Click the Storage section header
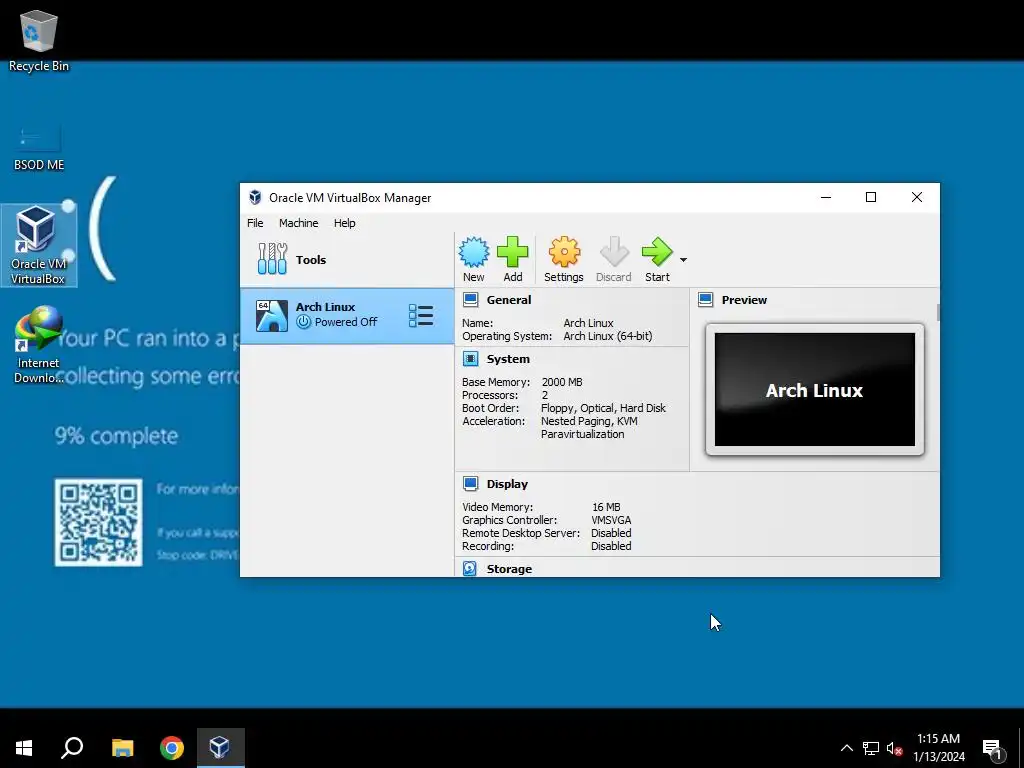Screen dimensions: 1024x768 509,569
